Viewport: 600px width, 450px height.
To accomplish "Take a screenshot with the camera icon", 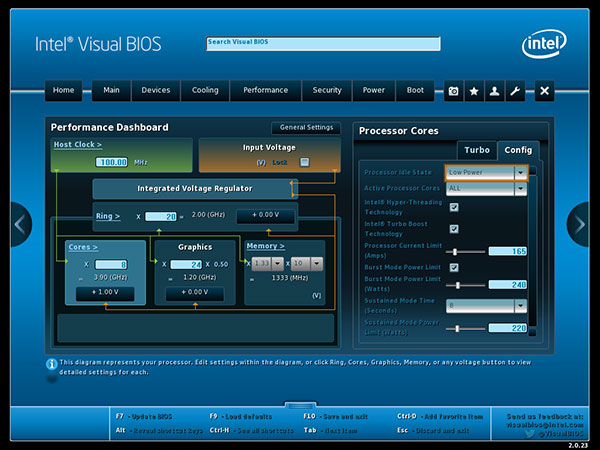I will (x=453, y=91).
